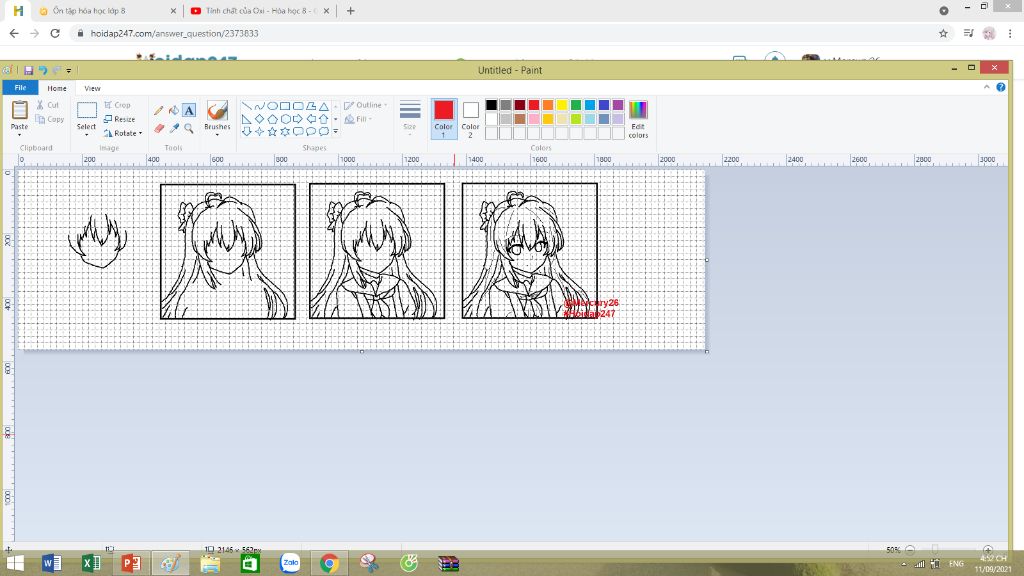Screen dimensions: 1024x576
Task: Choose the Triangle shape
Action: pyautogui.click(x=324, y=106)
